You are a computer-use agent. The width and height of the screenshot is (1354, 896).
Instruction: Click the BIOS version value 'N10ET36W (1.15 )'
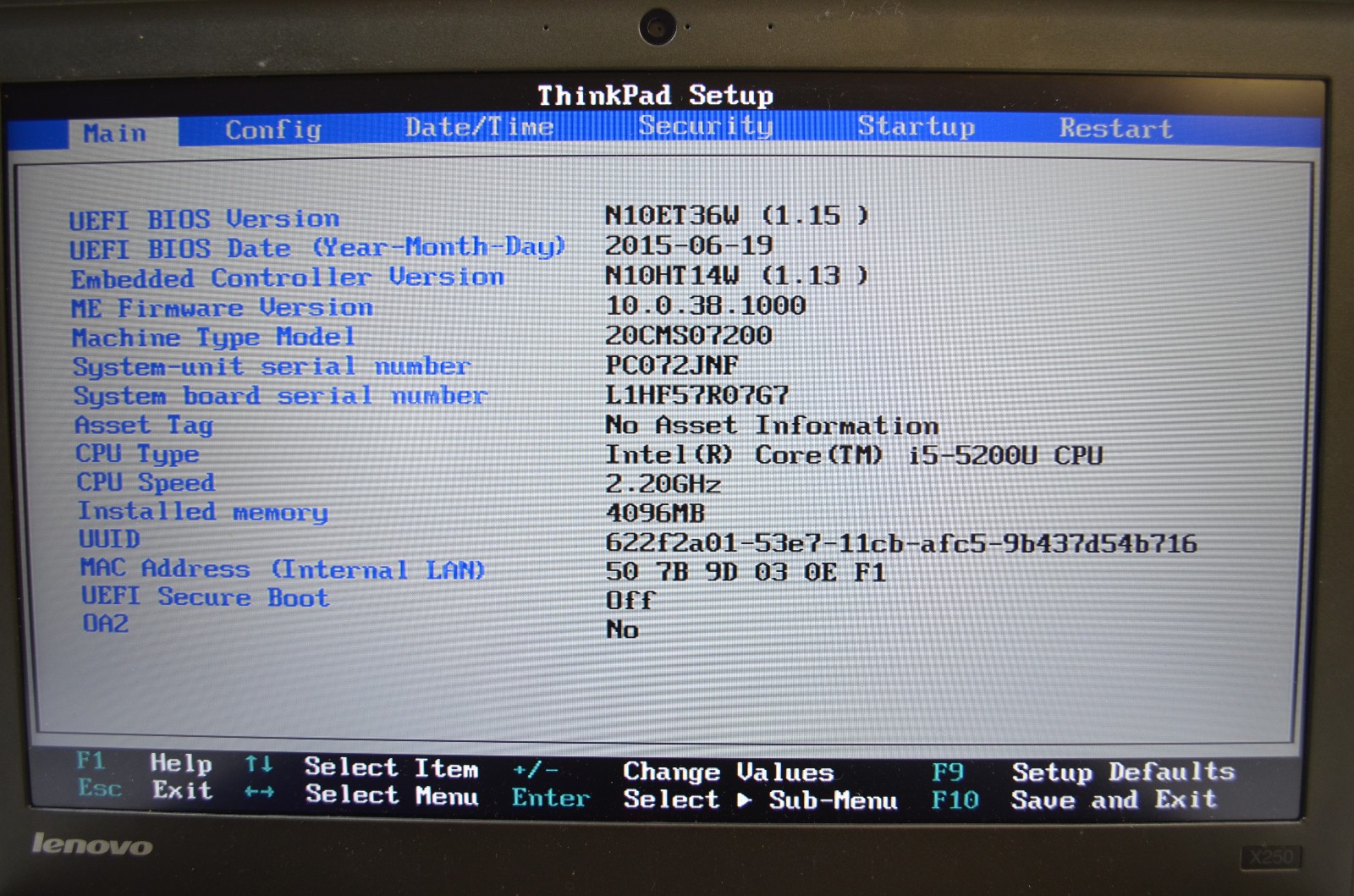click(x=737, y=216)
